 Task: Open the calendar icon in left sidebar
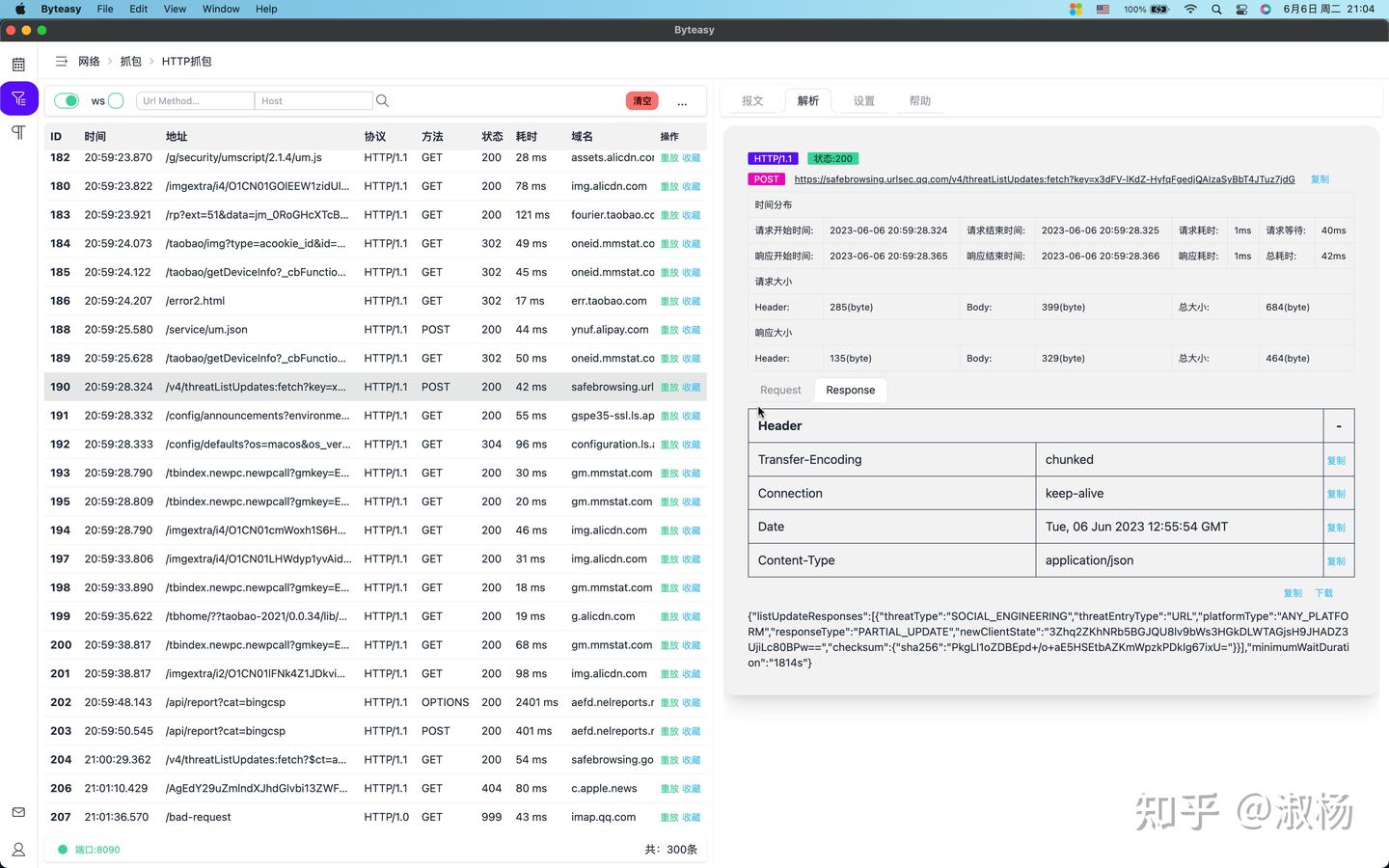18,65
